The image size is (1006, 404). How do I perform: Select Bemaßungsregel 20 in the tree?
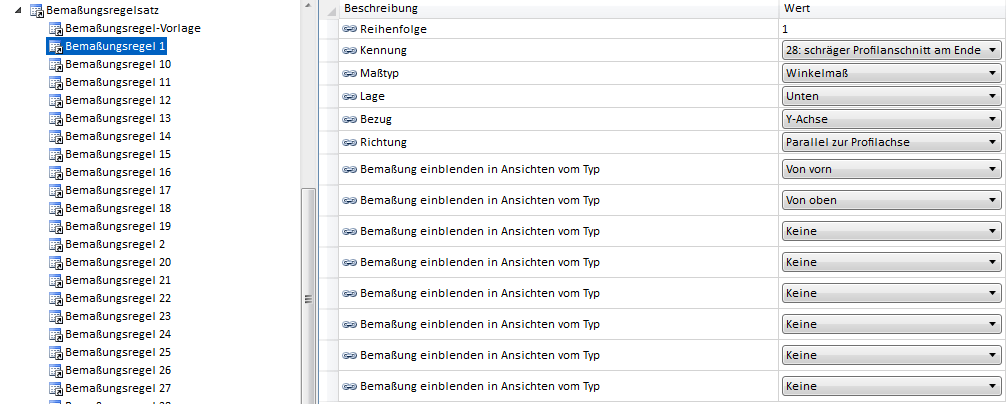[x=118, y=262]
